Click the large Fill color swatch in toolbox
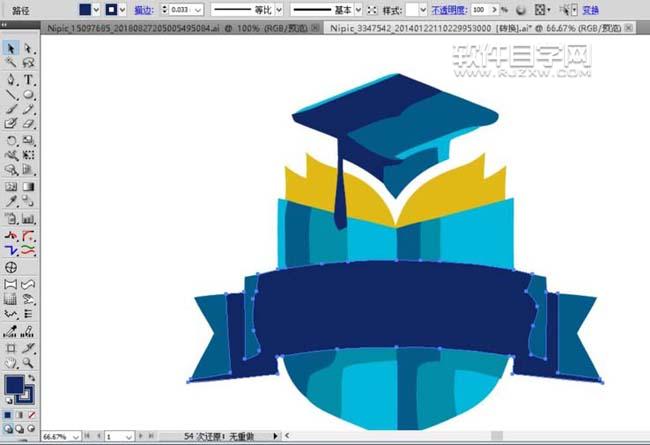650x445 pixels. pos(14,384)
